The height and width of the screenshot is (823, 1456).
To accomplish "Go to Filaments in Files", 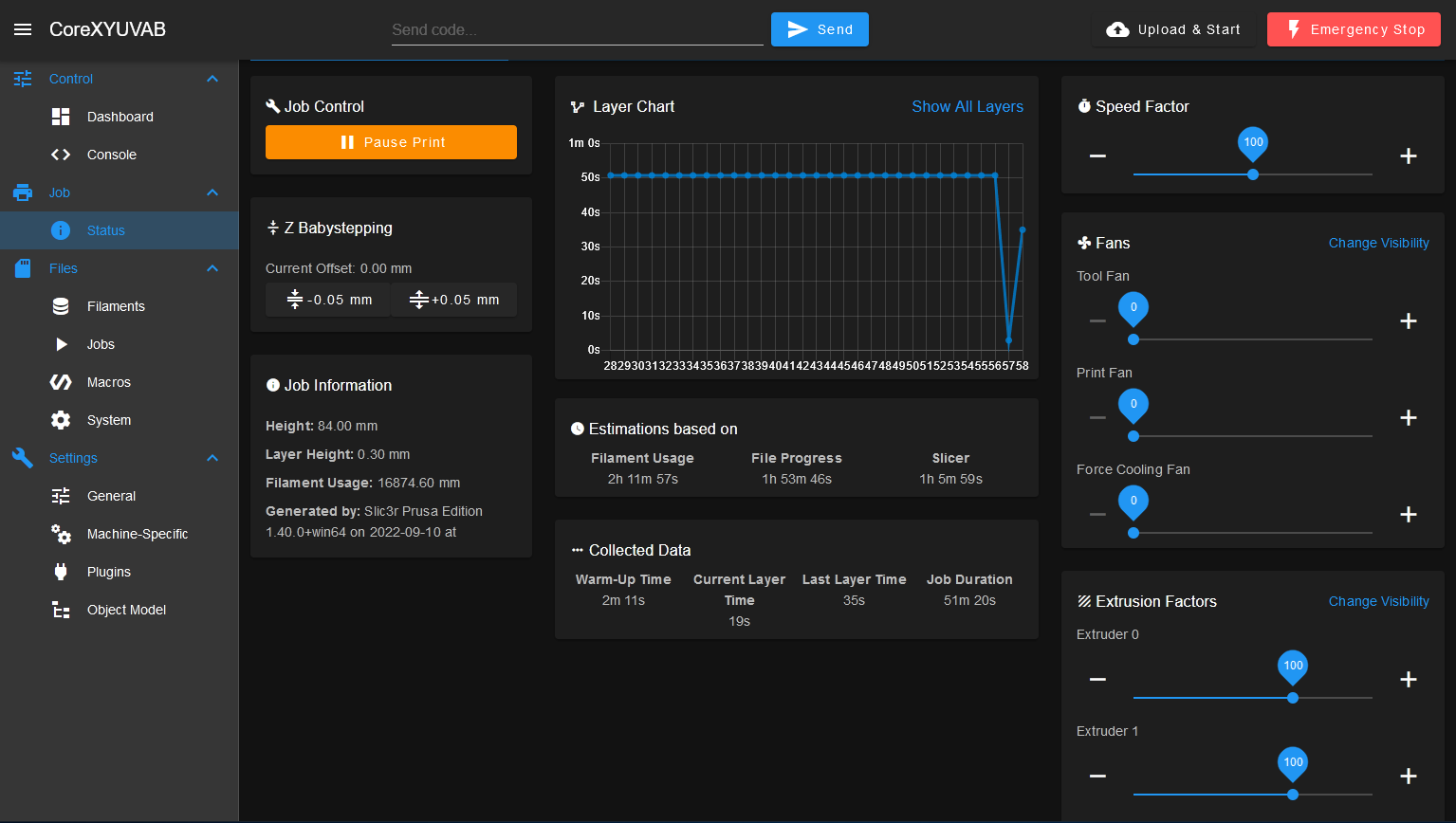I will 120,306.
